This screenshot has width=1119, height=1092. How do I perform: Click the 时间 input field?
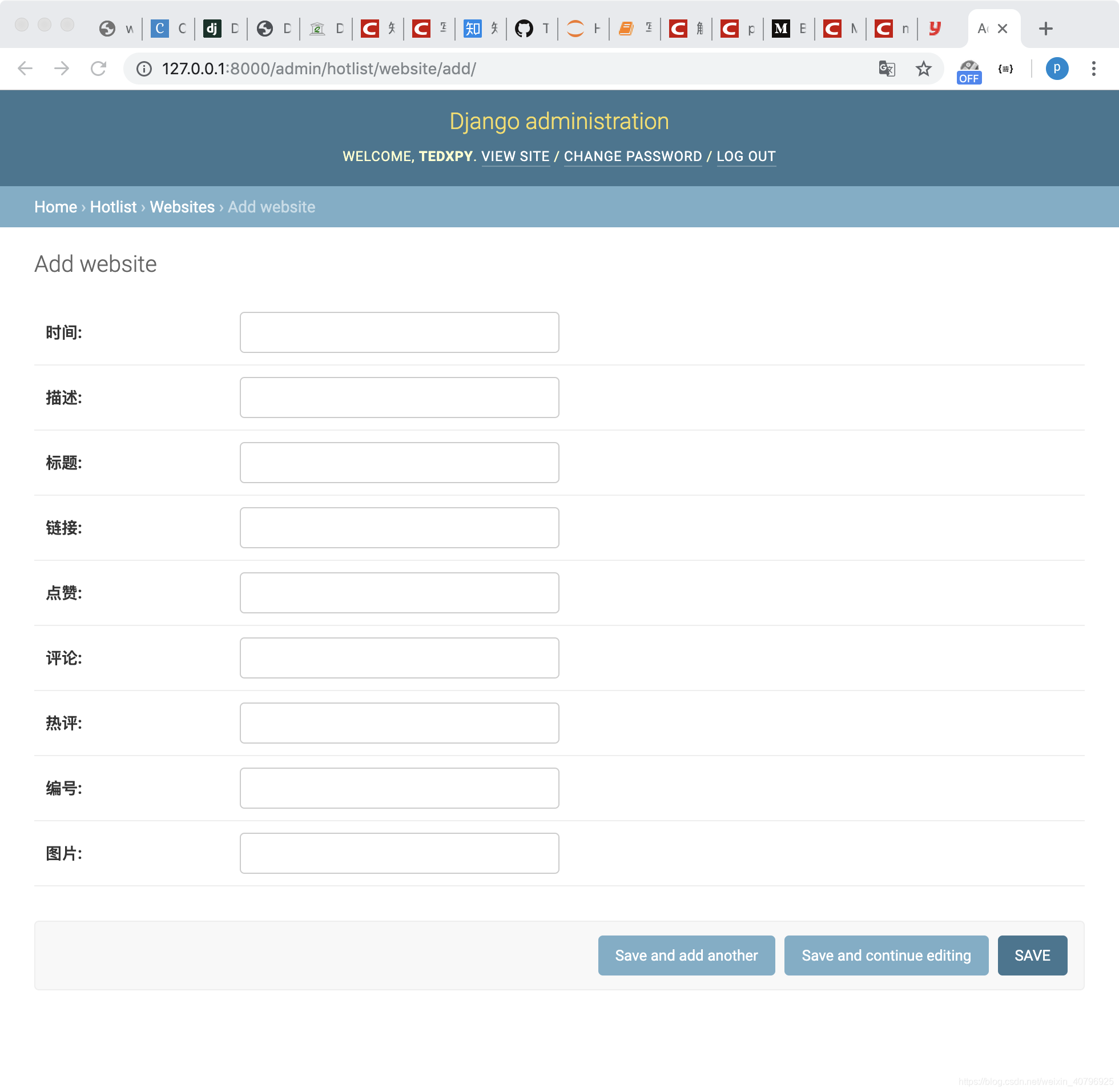pos(399,332)
